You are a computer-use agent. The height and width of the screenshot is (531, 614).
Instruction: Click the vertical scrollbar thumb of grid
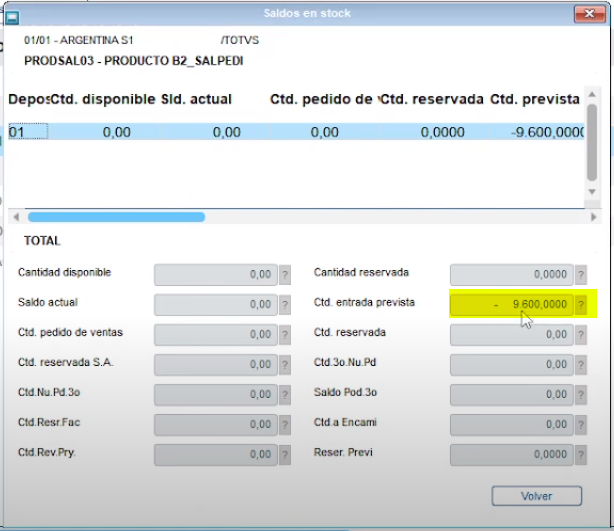(x=592, y=143)
